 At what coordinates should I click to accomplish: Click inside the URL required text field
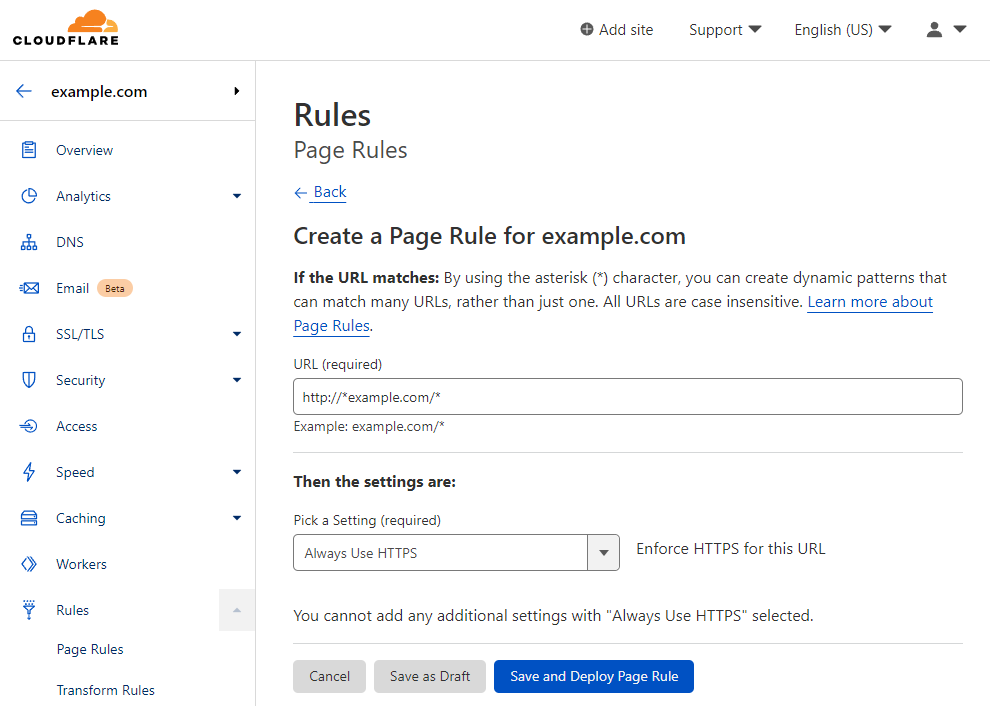point(627,396)
